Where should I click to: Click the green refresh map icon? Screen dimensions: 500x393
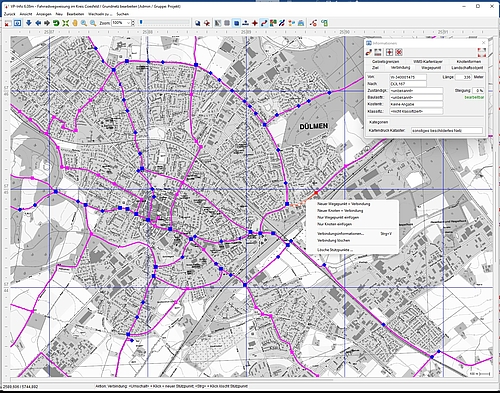(x=56, y=23)
